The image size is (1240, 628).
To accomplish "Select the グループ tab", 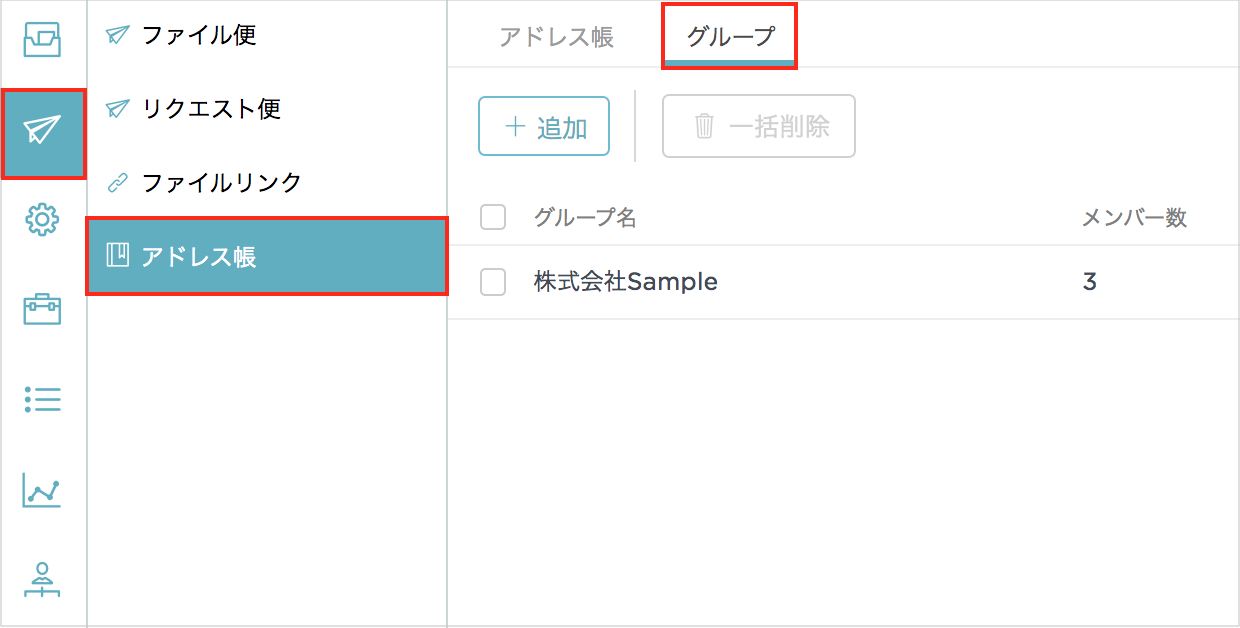I will click(730, 38).
